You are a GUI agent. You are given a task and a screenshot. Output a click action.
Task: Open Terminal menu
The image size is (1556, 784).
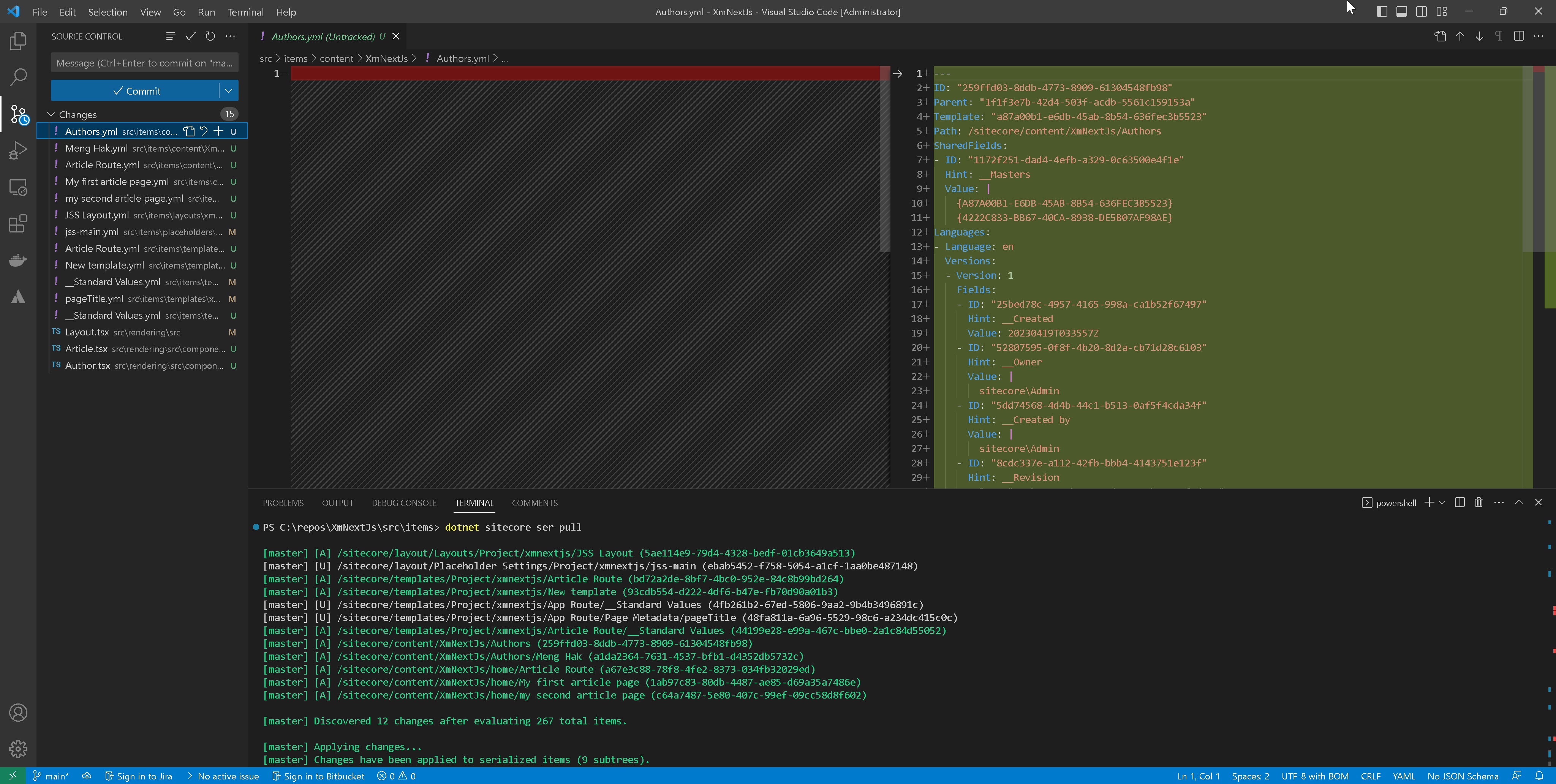pyautogui.click(x=245, y=11)
